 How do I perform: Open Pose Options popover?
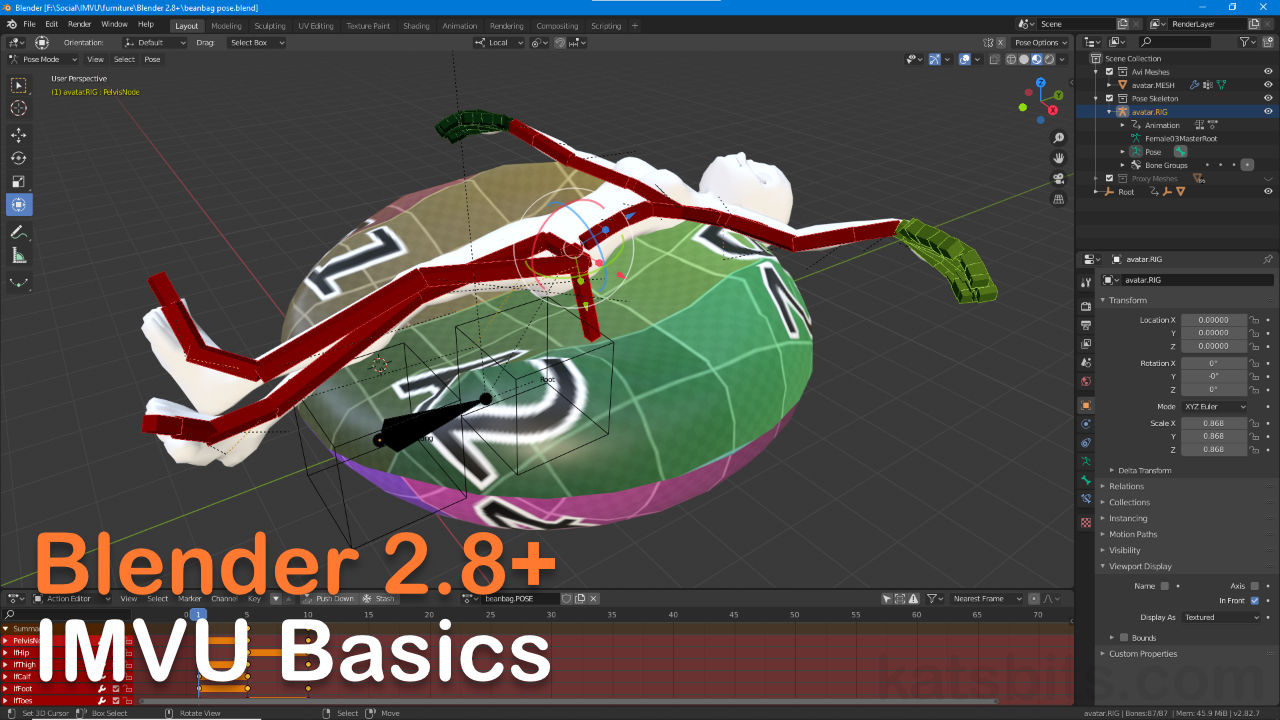click(x=1040, y=43)
